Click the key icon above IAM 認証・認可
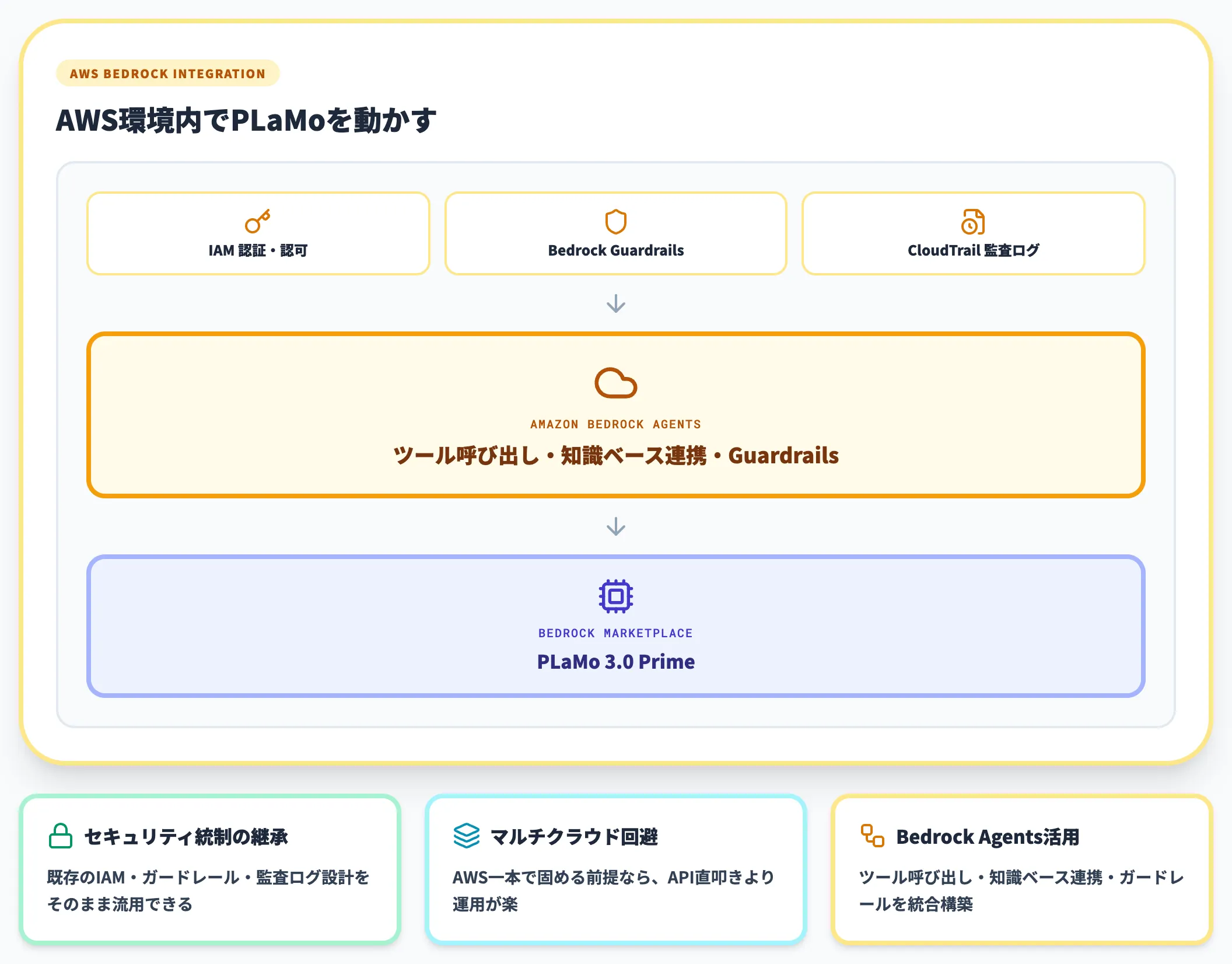 point(258,221)
